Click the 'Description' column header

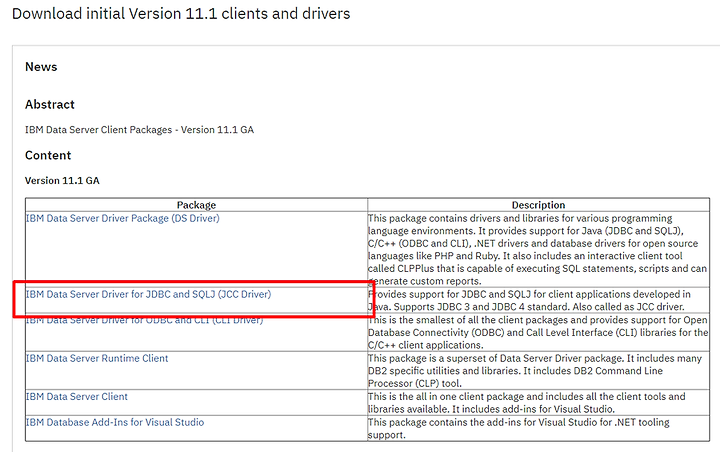point(538,205)
